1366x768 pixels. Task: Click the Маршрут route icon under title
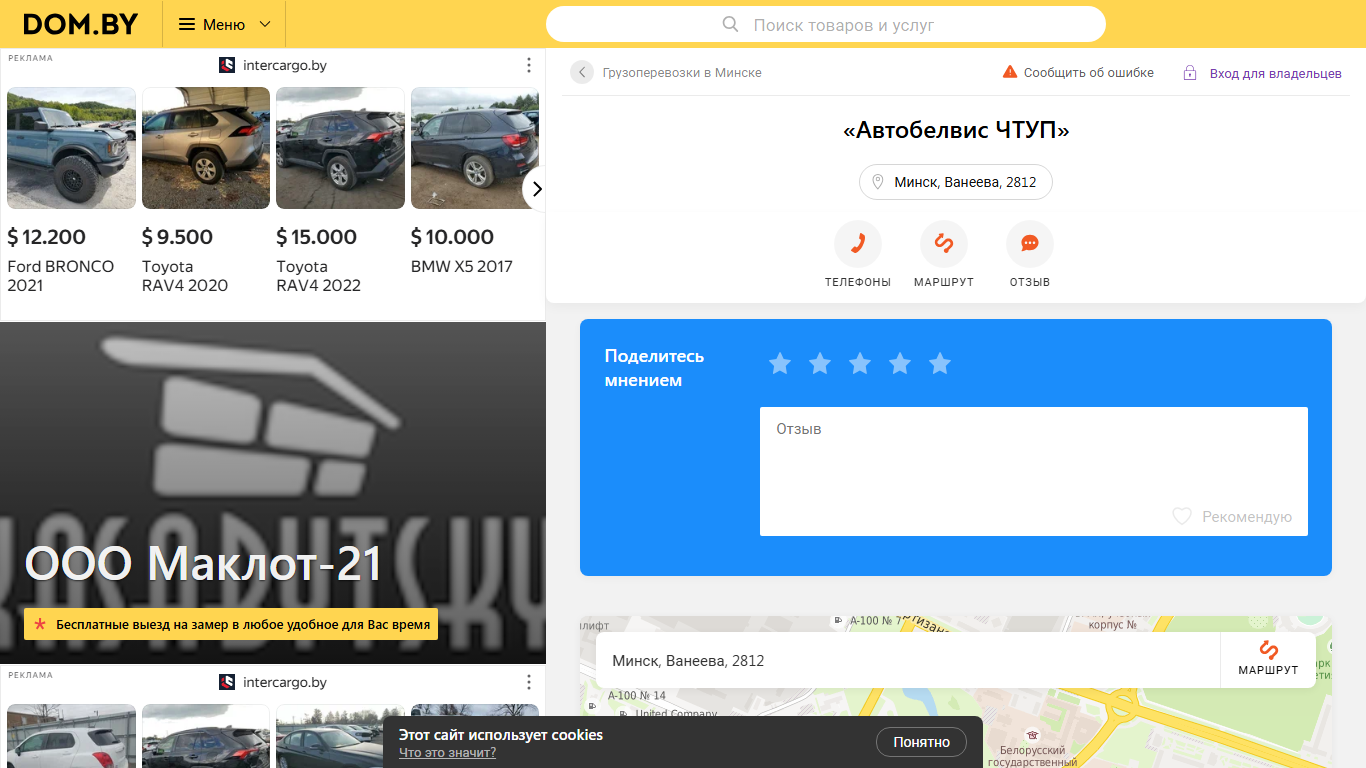click(x=944, y=244)
